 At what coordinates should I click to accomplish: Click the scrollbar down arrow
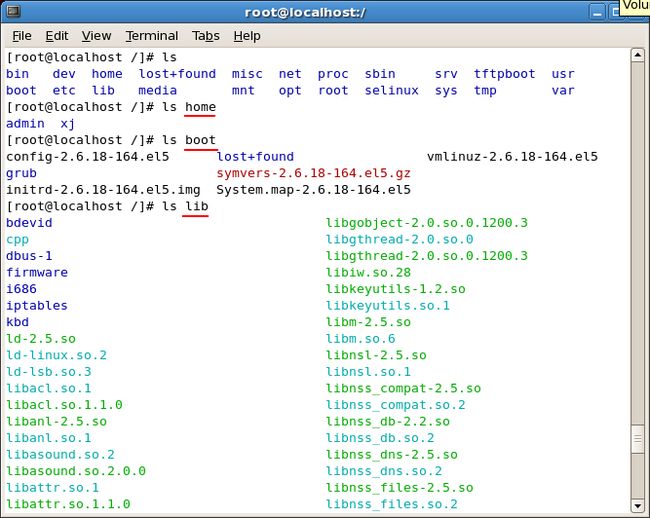pyautogui.click(x=637, y=506)
